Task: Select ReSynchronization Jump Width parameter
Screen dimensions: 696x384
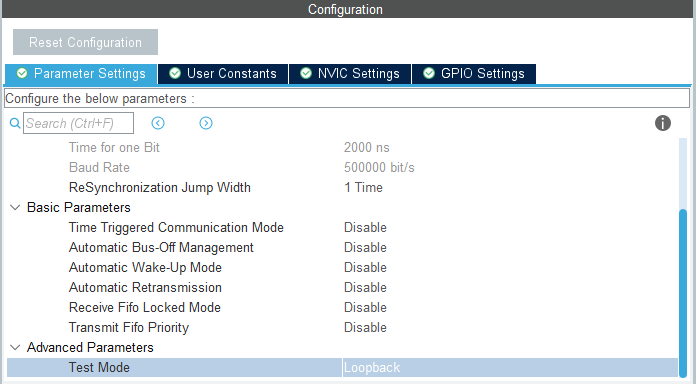Action: (x=160, y=187)
